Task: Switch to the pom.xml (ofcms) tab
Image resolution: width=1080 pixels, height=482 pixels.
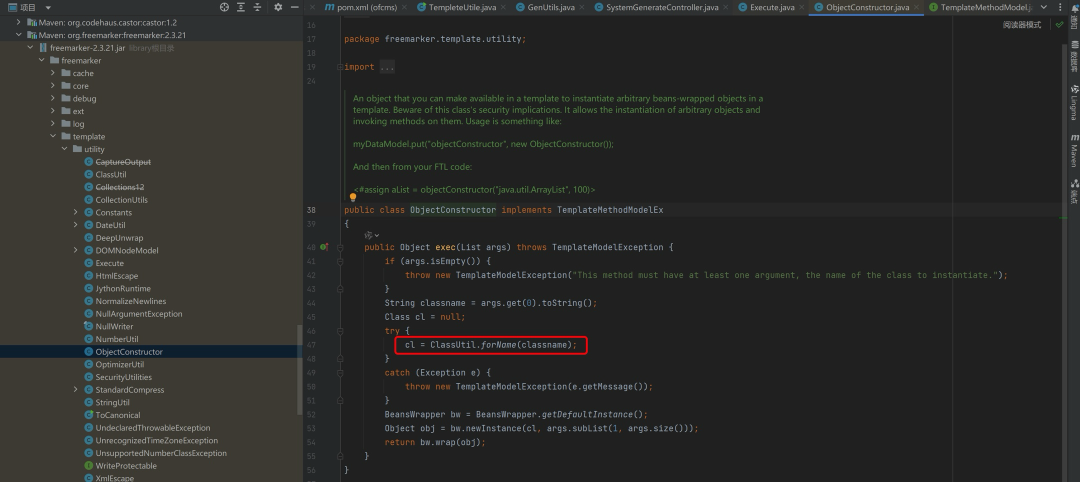Action: coord(364,7)
